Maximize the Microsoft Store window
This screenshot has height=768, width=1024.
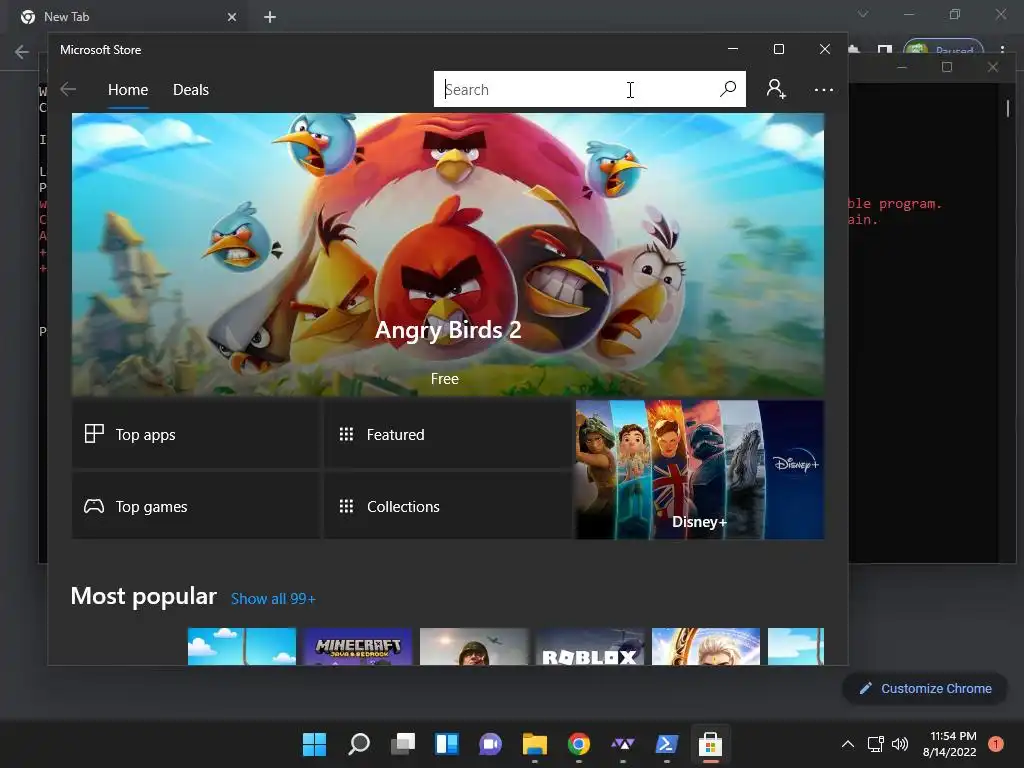tap(778, 49)
